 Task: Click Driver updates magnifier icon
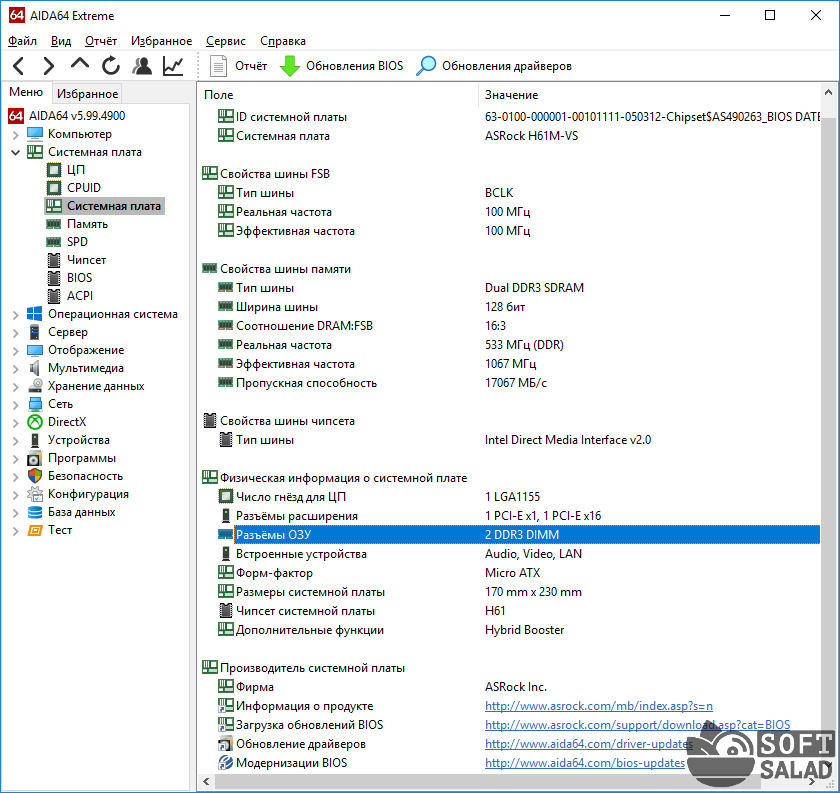(x=427, y=66)
